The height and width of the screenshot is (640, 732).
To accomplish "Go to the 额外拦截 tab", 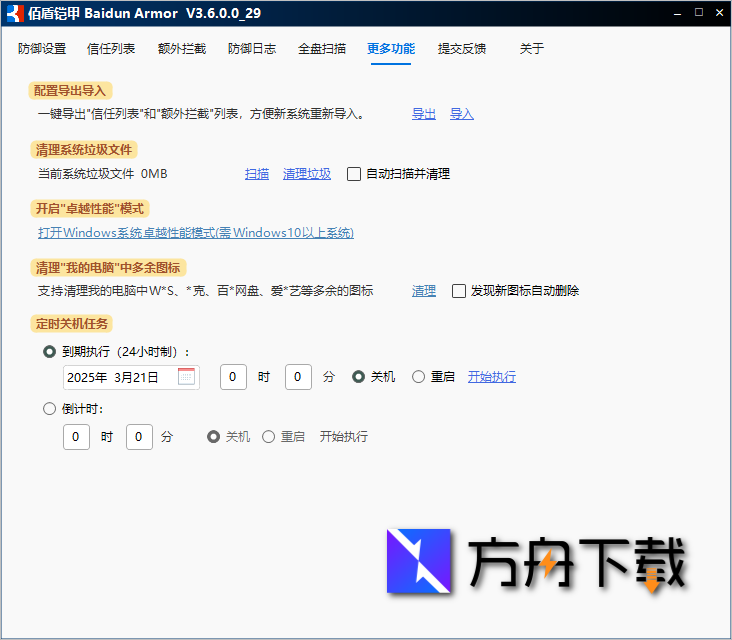I will pos(182,49).
